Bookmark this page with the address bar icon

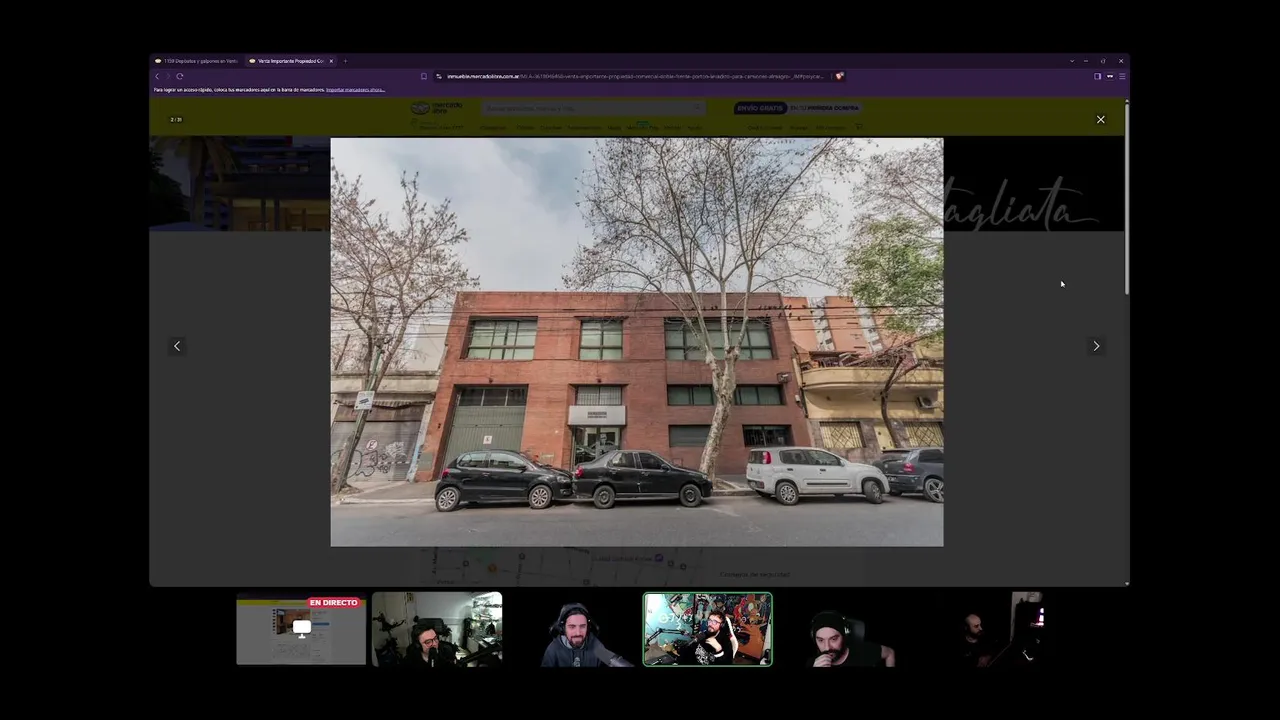coord(424,76)
